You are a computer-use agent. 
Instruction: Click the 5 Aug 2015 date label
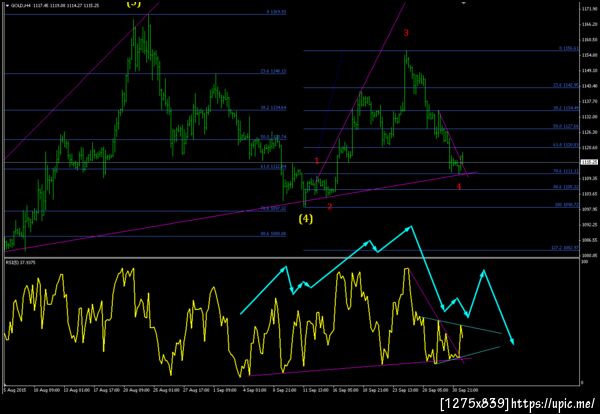tap(13, 390)
